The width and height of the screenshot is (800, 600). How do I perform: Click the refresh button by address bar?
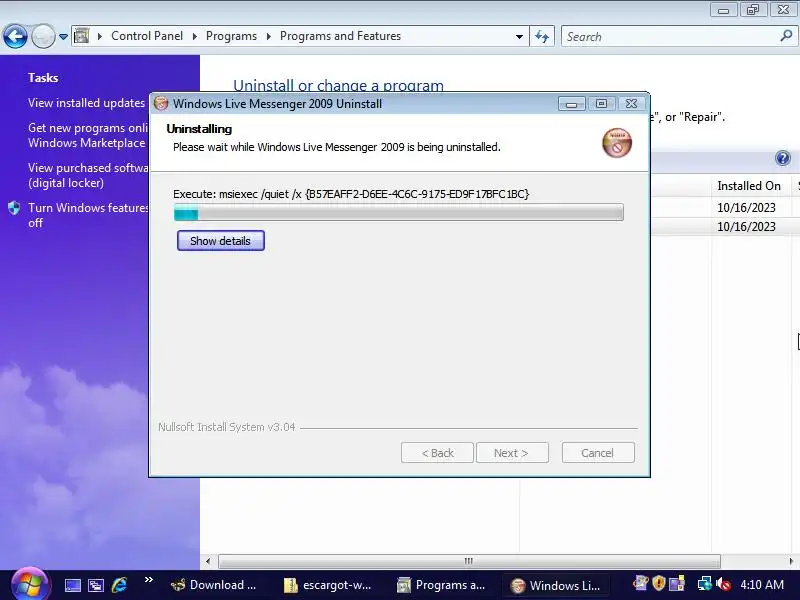[x=542, y=36]
